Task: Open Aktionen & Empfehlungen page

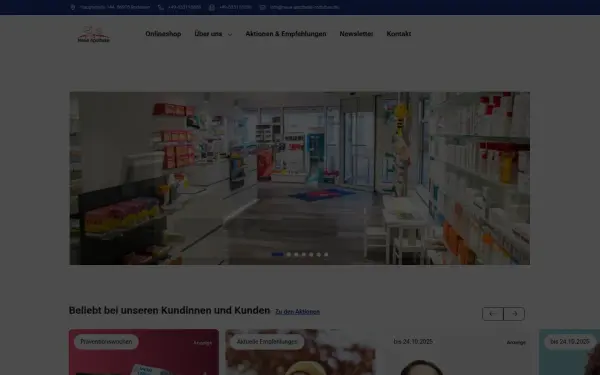Action: click(286, 34)
